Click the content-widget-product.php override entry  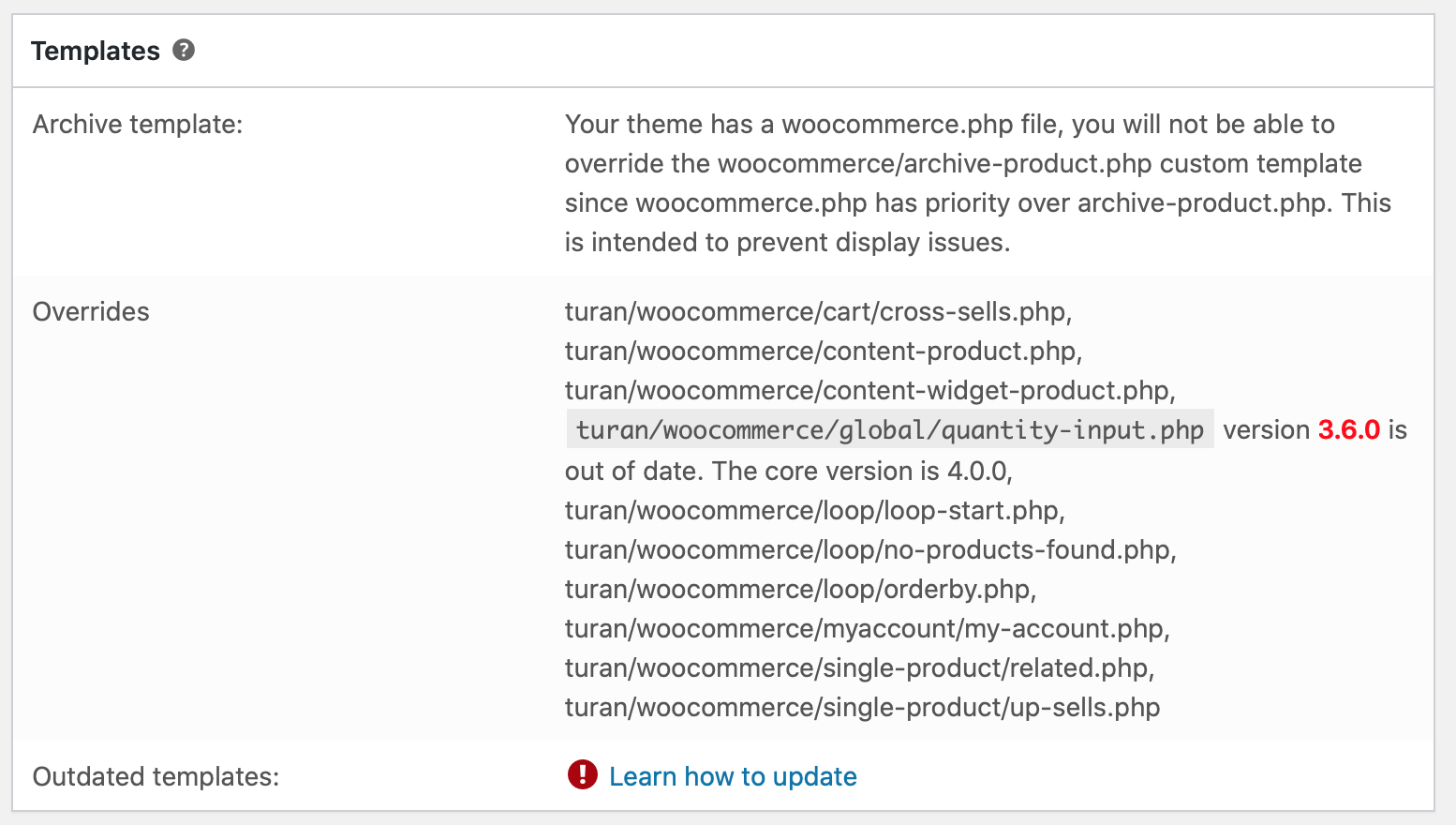click(x=869, y=390)
